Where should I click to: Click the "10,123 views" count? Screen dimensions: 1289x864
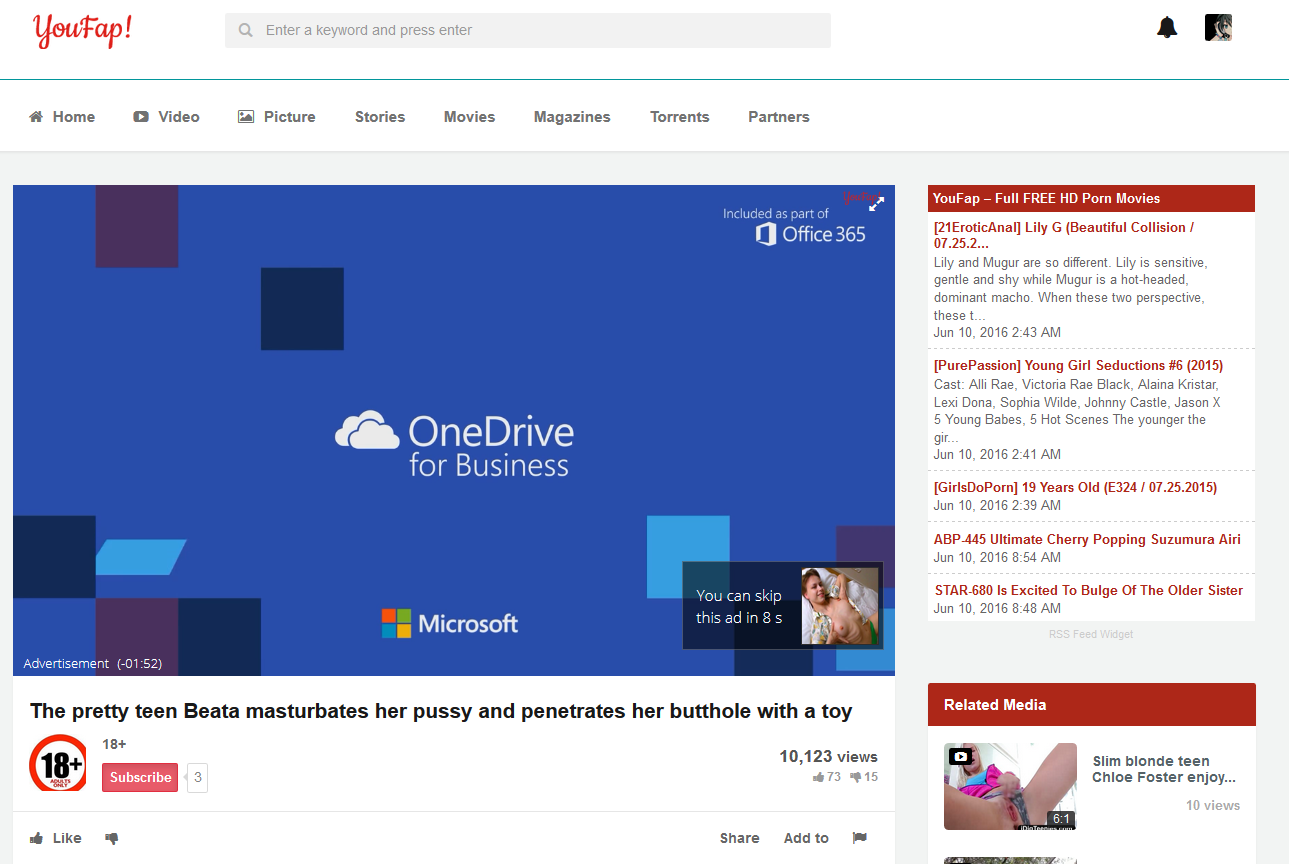pyautogui.click(x=828, y=757)
